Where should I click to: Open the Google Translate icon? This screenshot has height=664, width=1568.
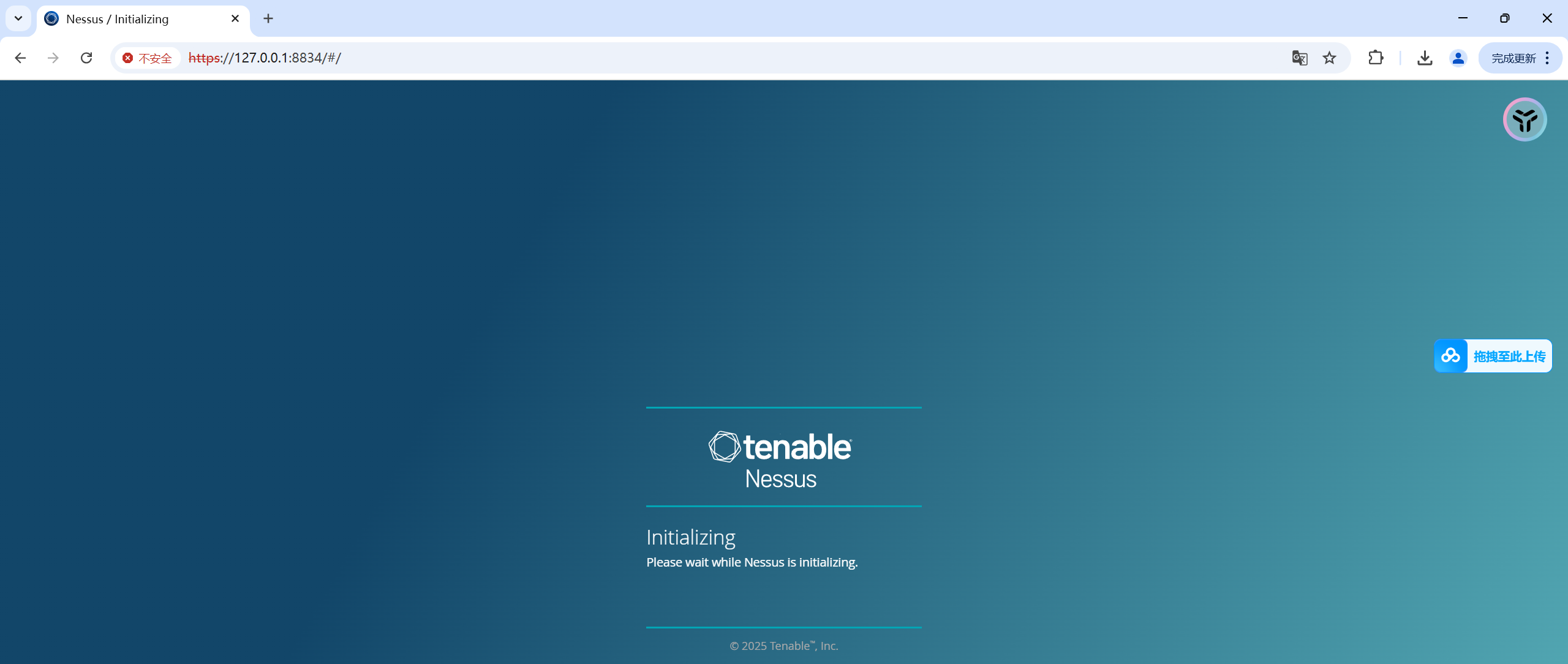click(1299, 58)
